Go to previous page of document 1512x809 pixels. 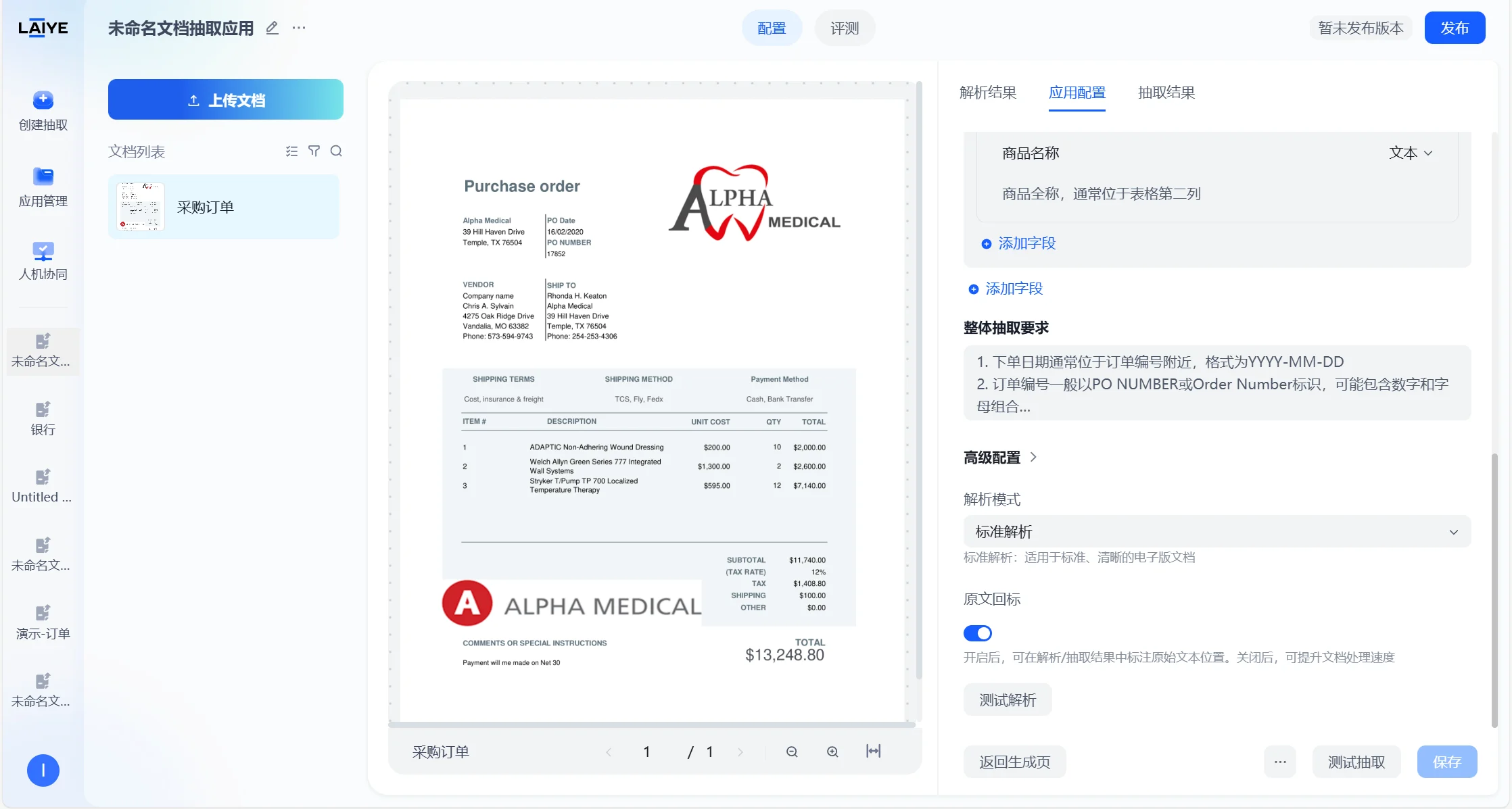pos(609,752)
